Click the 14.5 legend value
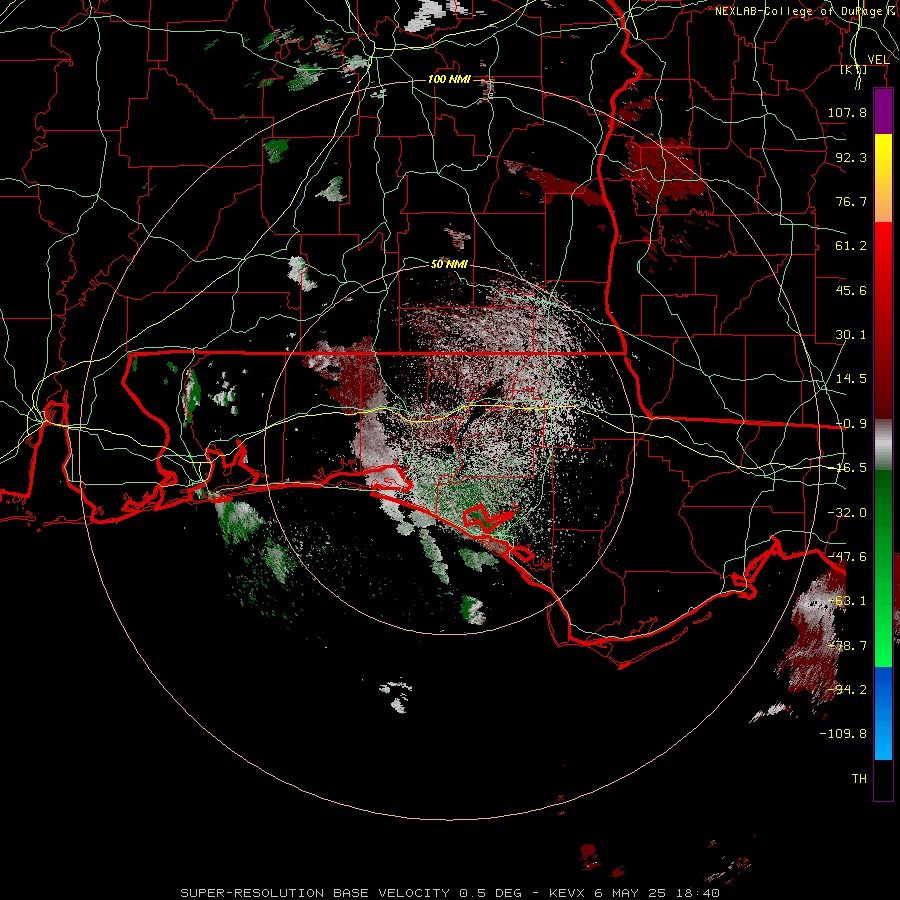The image size is (900, 900). pyautogui.click(x=851, y=379)
